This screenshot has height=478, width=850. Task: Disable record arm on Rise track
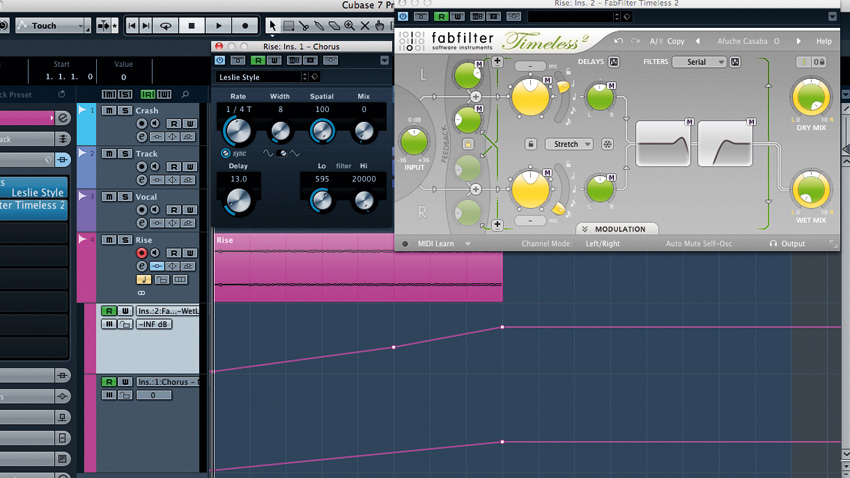pos(141,253)
